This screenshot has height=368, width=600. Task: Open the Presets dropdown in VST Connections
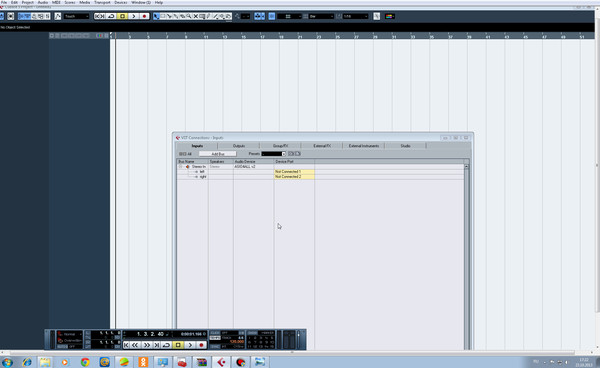[273, 154]
